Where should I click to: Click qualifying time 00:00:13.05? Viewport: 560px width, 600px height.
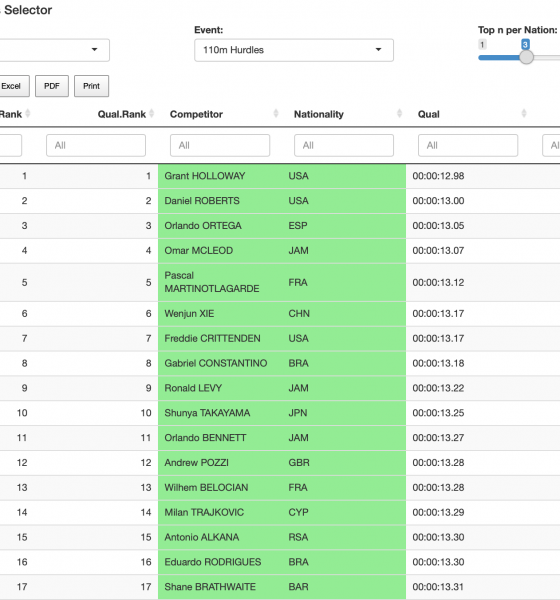point(438,226)
